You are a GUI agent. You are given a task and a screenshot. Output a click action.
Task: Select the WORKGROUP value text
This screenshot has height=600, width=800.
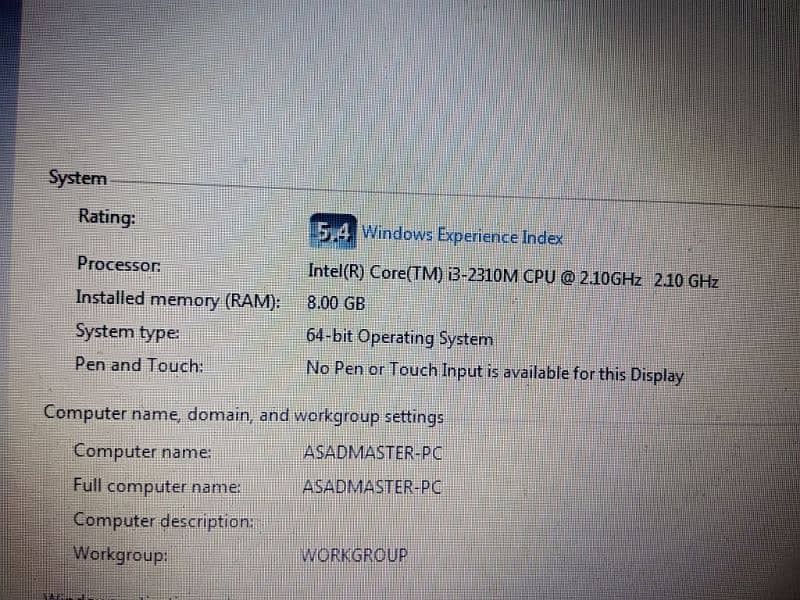(x=355, y=555)
